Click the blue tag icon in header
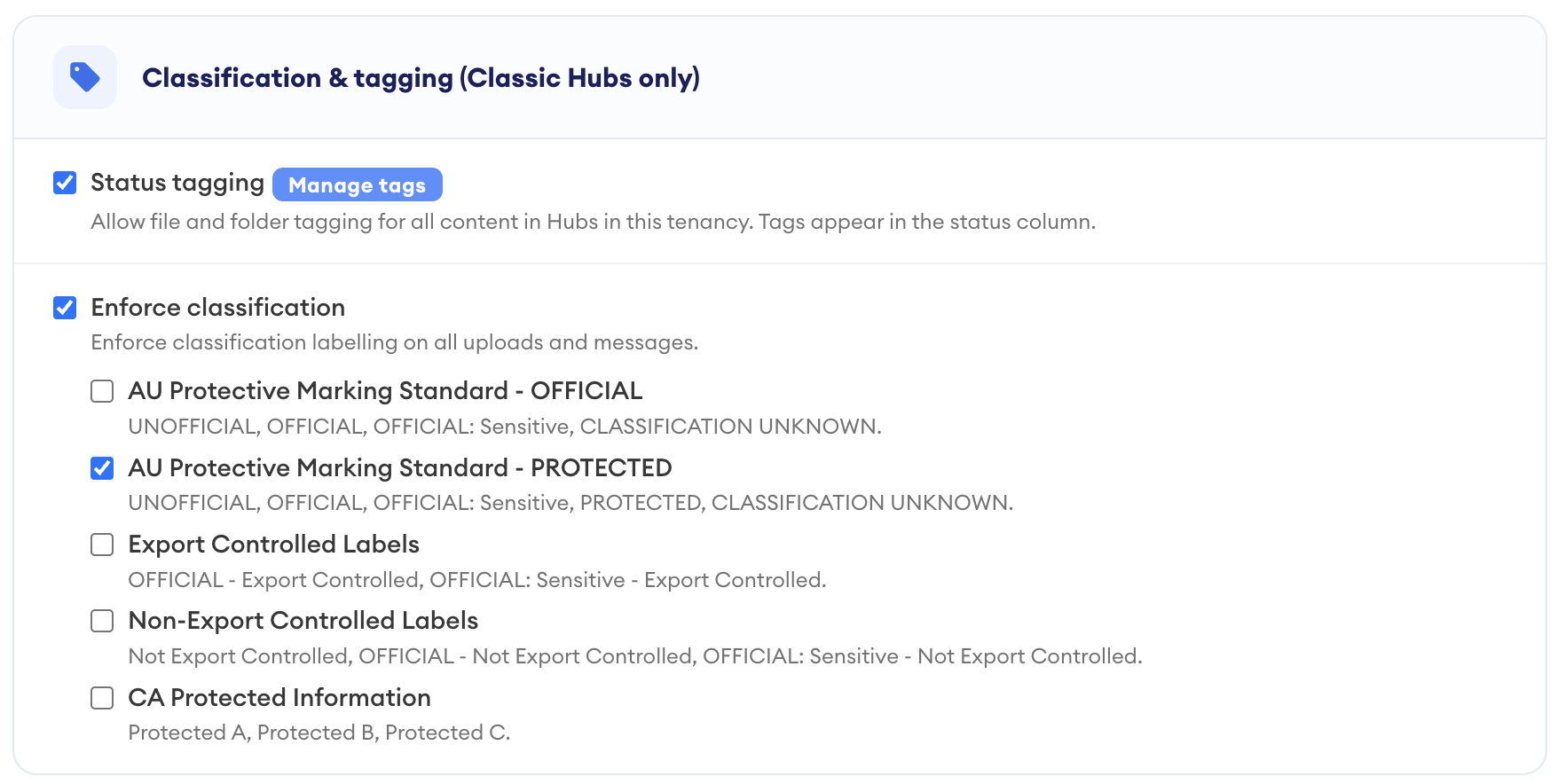This screenshot has width=1558, height=784. 85,77
